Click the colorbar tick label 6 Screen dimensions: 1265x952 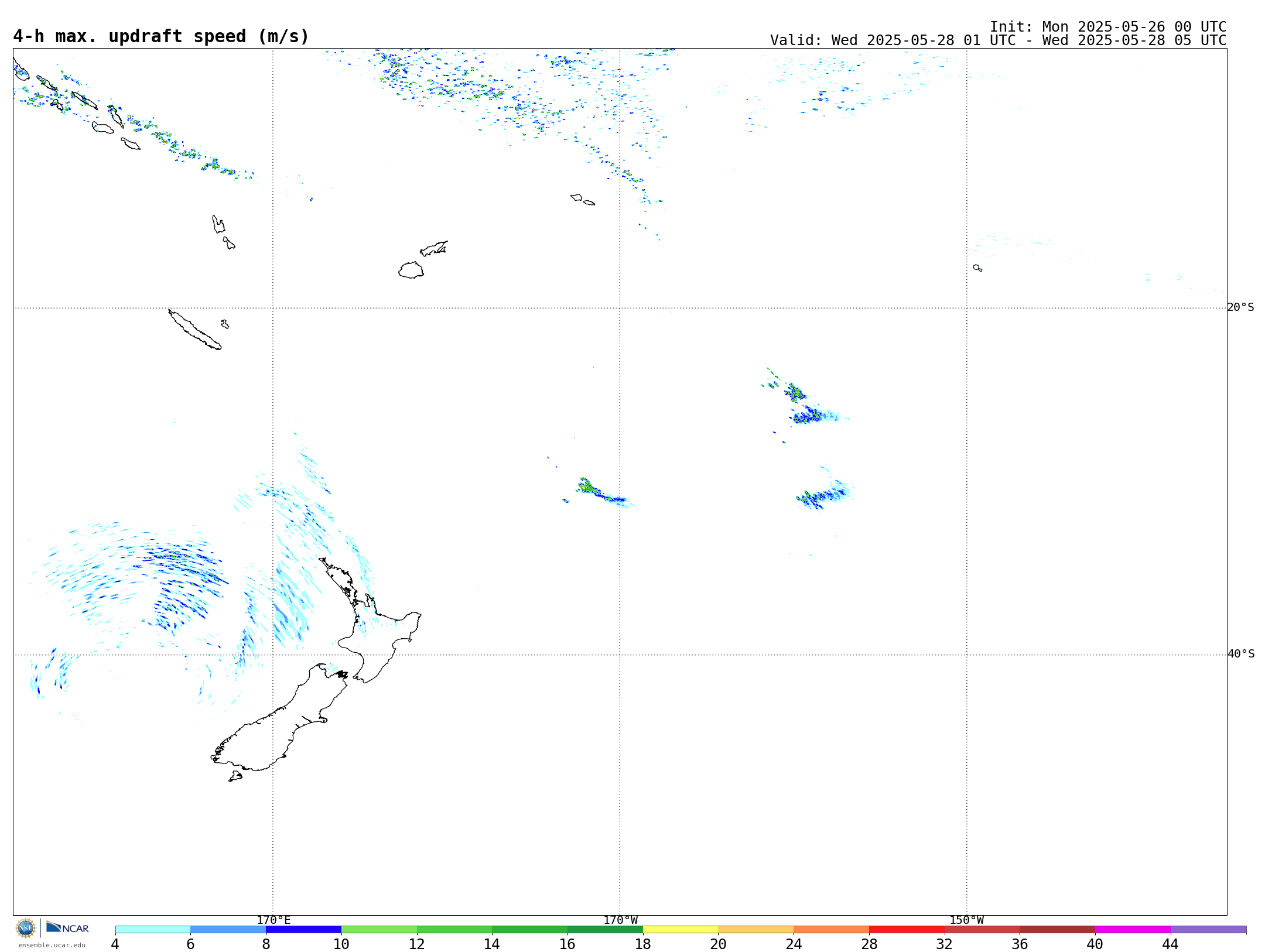[190, 944]
